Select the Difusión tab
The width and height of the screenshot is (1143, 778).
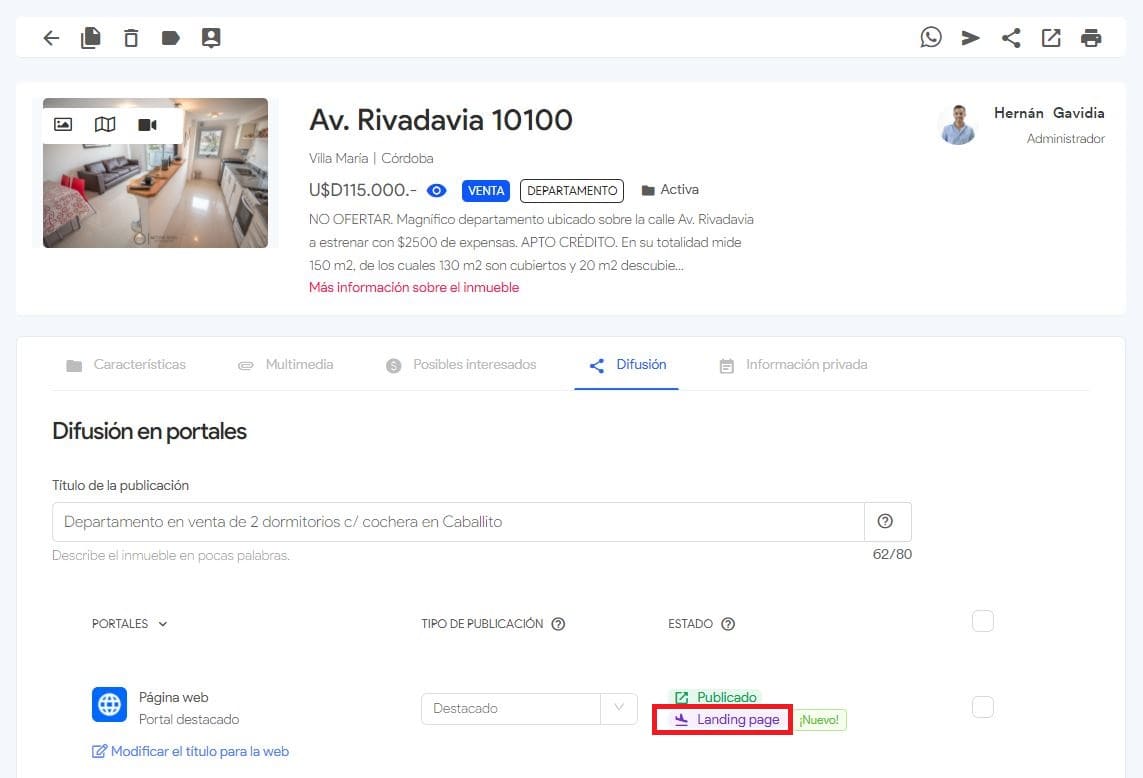(627, 365)
